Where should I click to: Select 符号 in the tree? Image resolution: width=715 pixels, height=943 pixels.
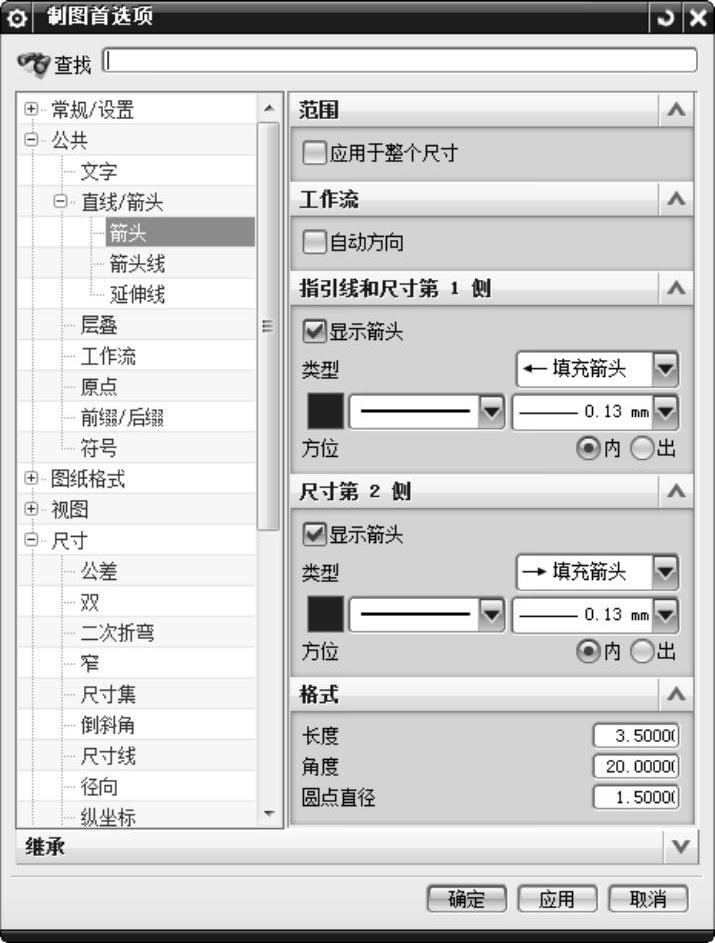(x=99, y=448)
